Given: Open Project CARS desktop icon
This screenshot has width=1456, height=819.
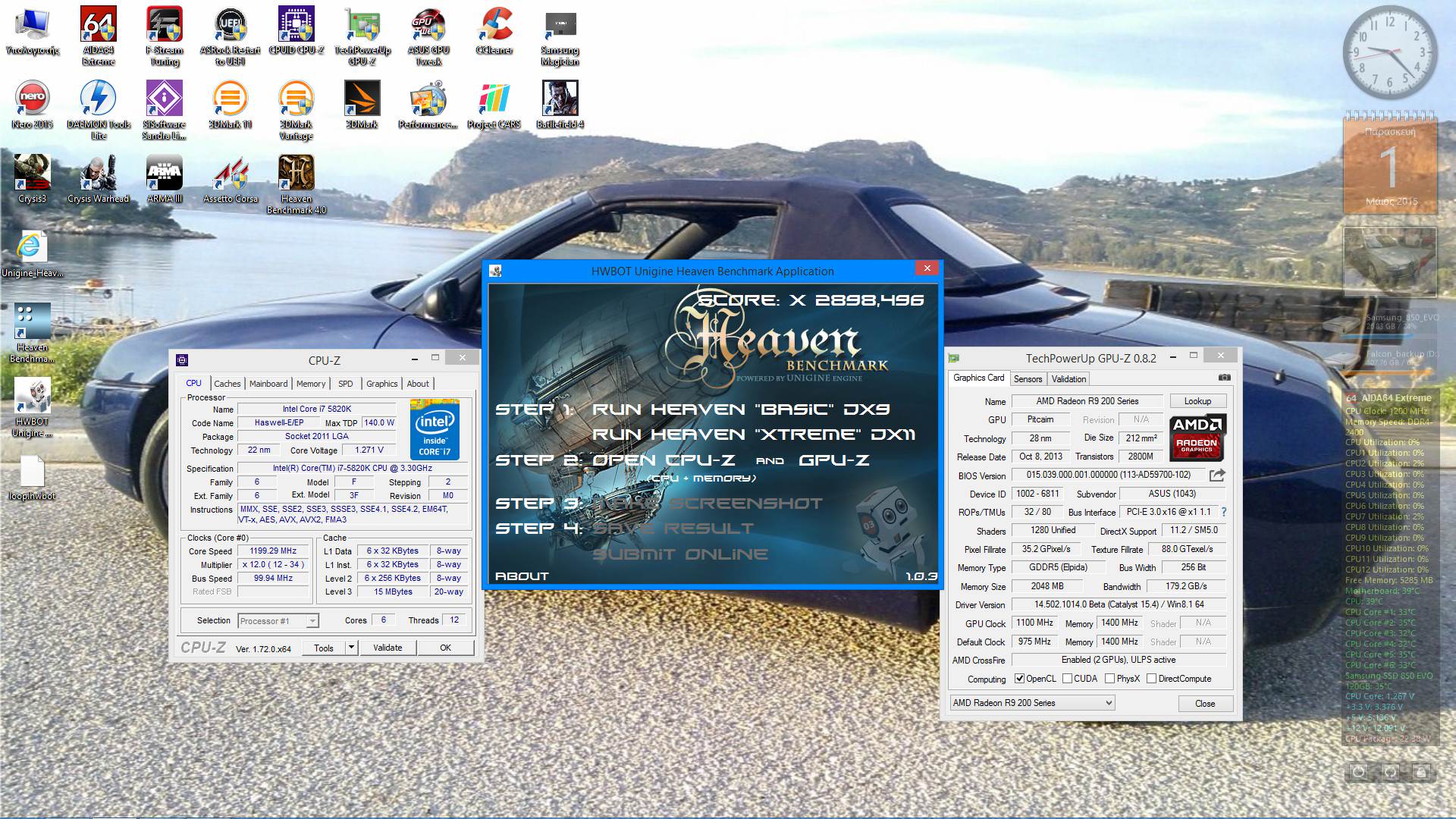Looking at the screenshot, I should click(x=494, y=105).
